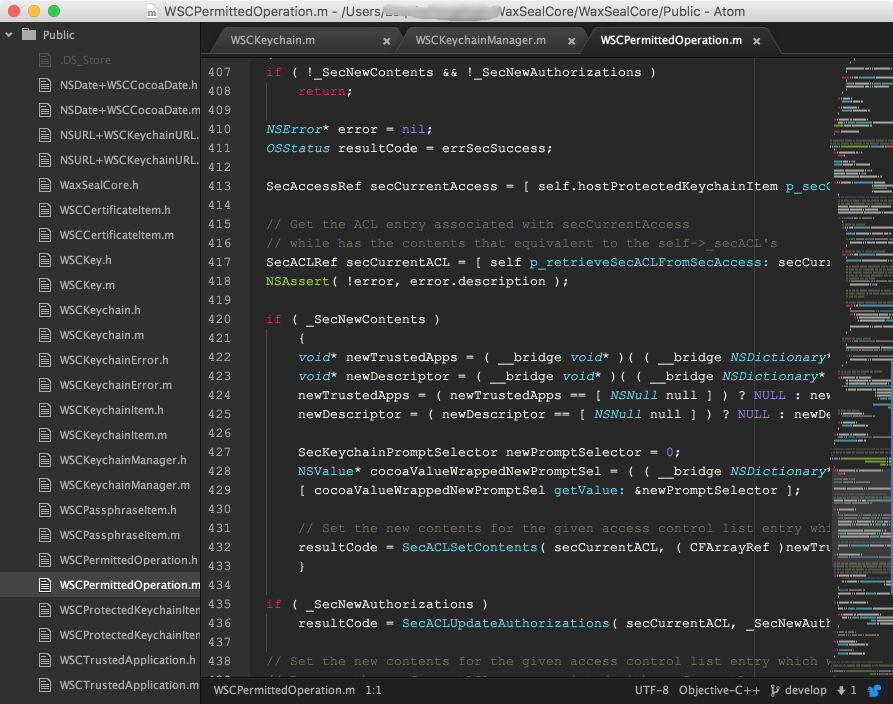Close the WSCPermittedOperation.m tab

click(757, 41)
